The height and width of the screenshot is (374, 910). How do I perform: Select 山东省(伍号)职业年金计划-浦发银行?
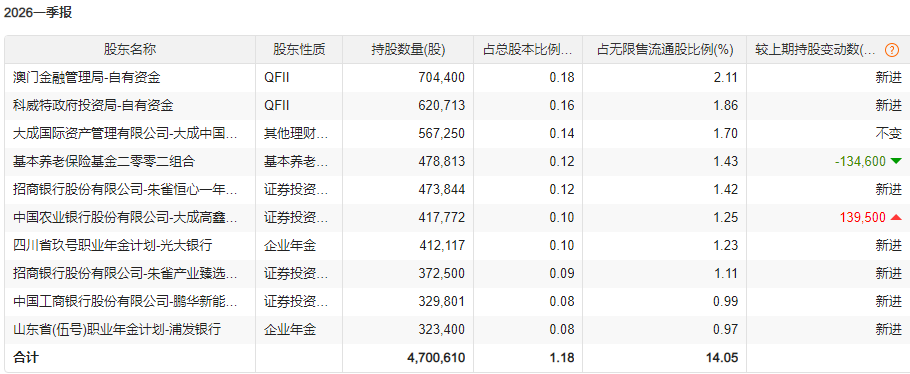pyautogui.click(x=117, y=329)
